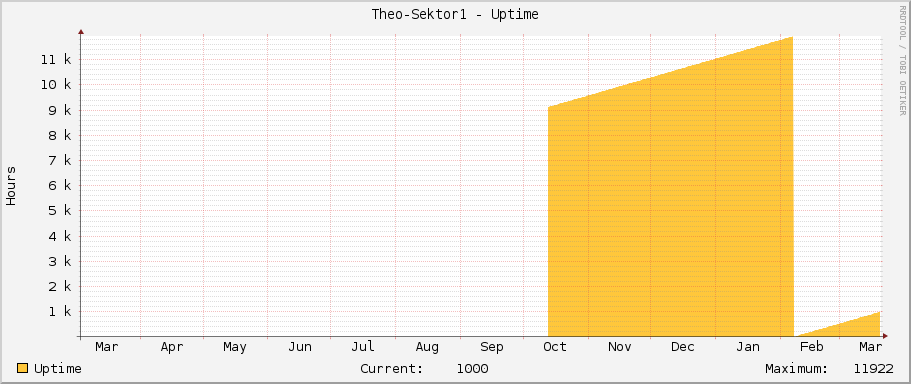The height and width of the screenshot is (384, 911).
Task: Click the 'Apr' month label
Action: tap(172, 347)
